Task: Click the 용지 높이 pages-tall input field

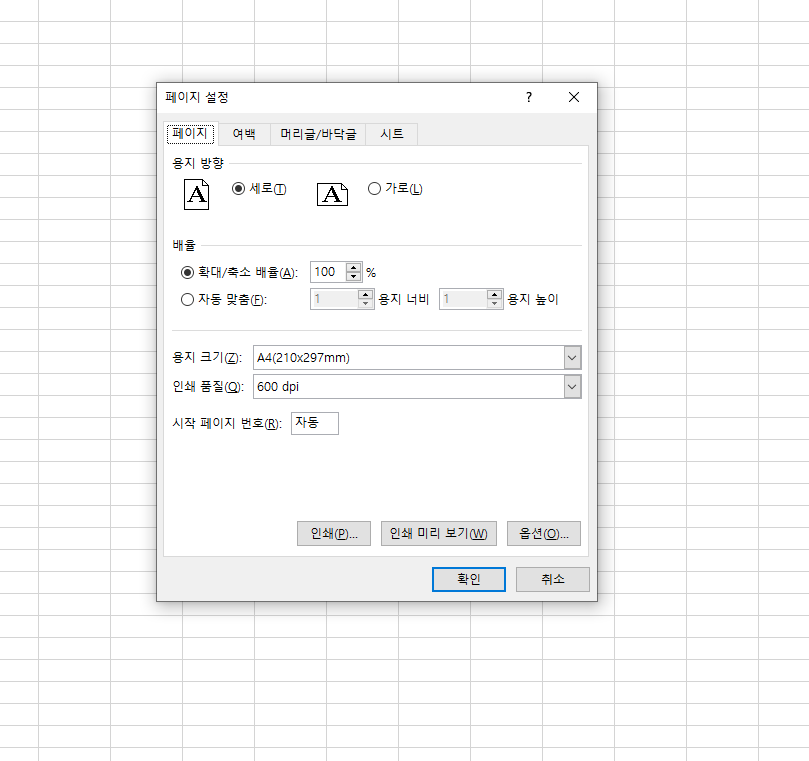Action: tap(463, 299)
